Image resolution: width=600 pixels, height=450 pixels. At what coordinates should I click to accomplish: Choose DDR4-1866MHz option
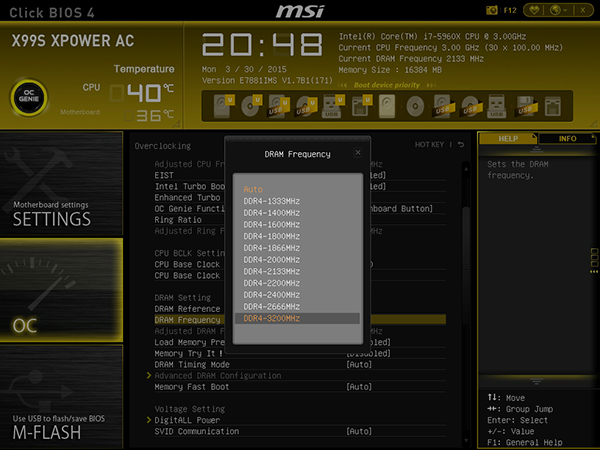tap(297, 248)
